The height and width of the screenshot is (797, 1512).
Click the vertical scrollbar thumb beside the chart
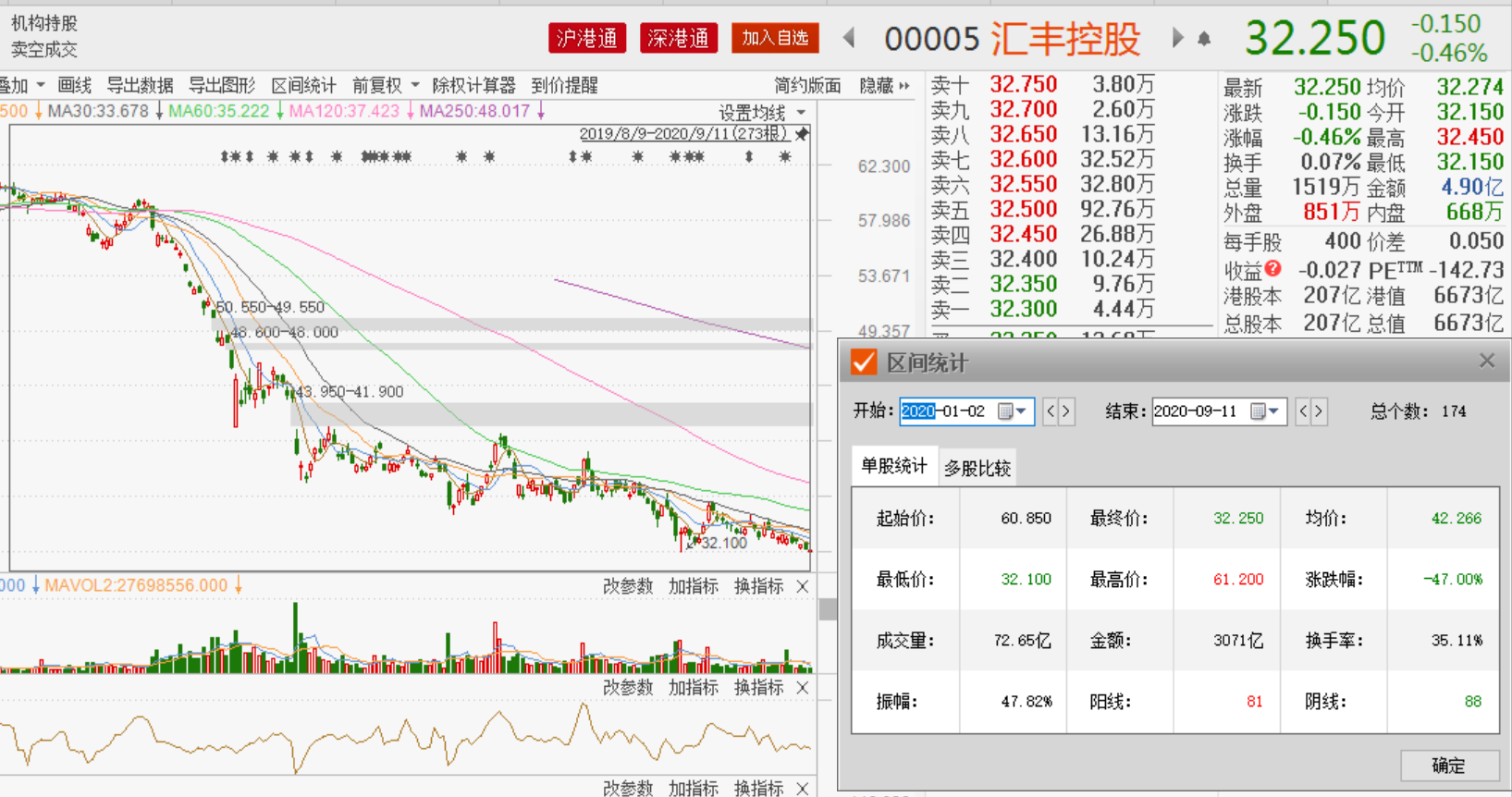(x=828, y=608)
